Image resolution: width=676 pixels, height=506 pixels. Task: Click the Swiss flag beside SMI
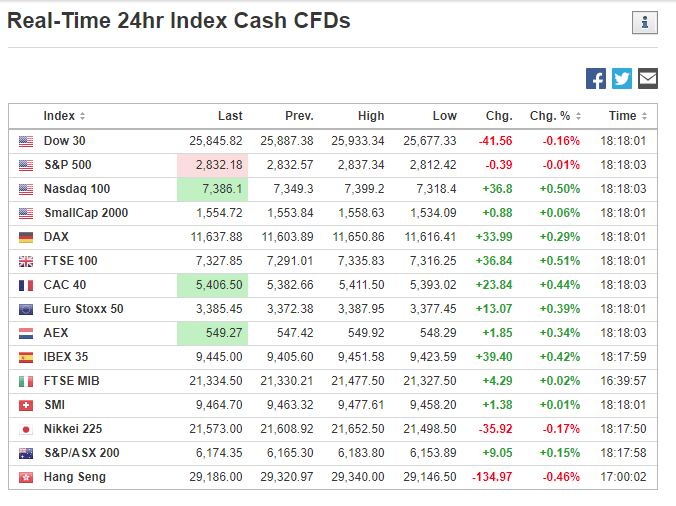click(25, 405)
